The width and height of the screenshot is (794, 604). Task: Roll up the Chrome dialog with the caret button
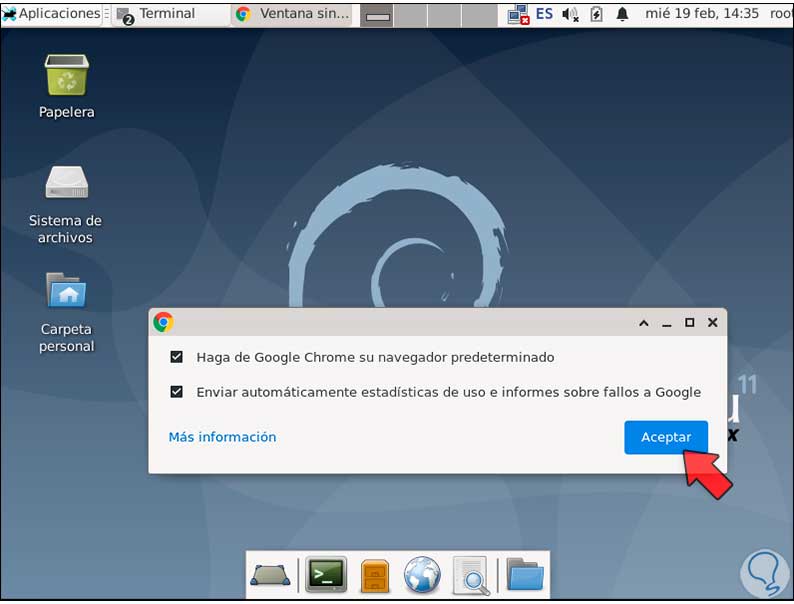(644, 323)
